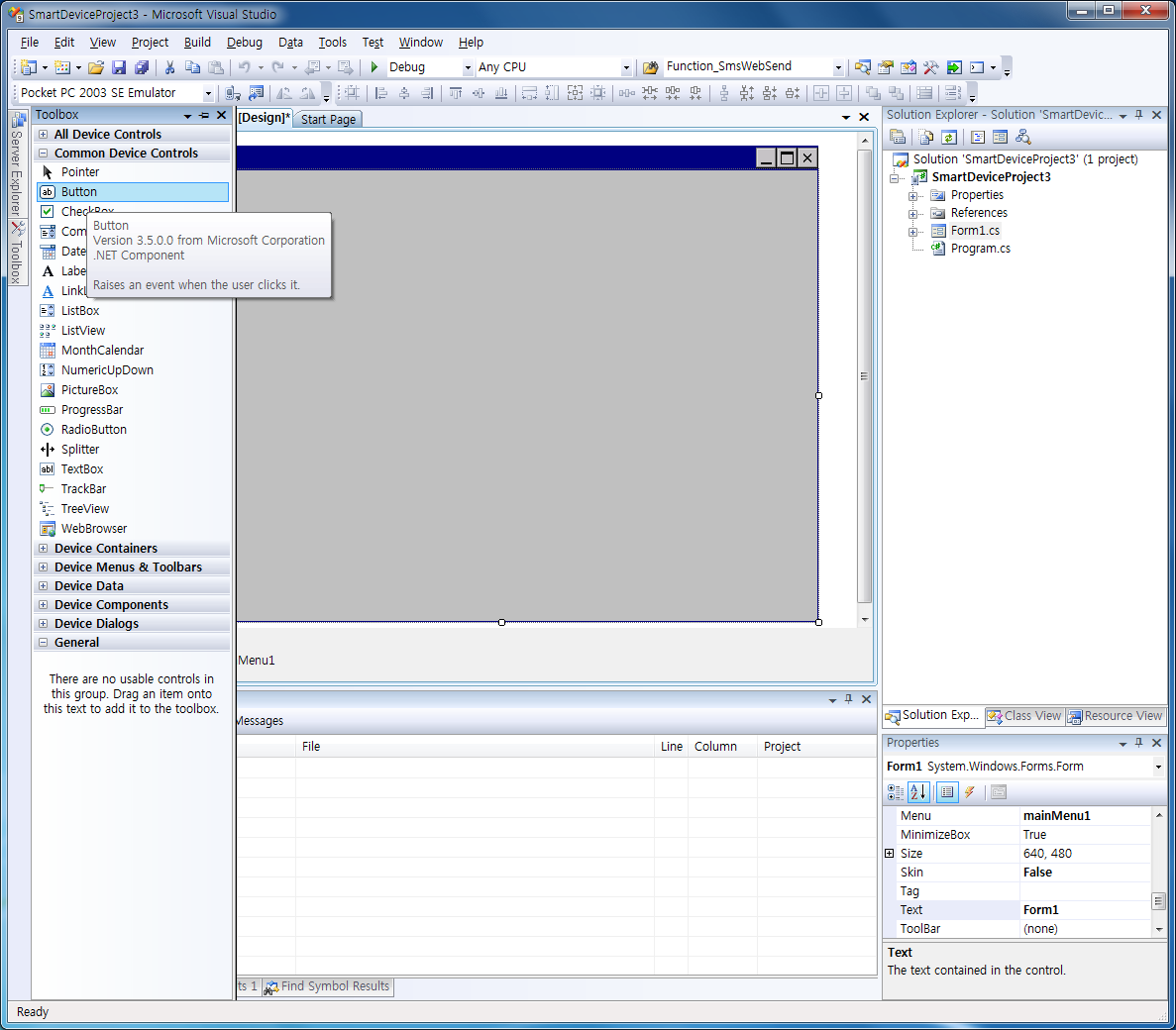Viewport: 1176px width, 1030px height.
Task: Expand the References node in Solution Explorer
Action: click(913, 213)
